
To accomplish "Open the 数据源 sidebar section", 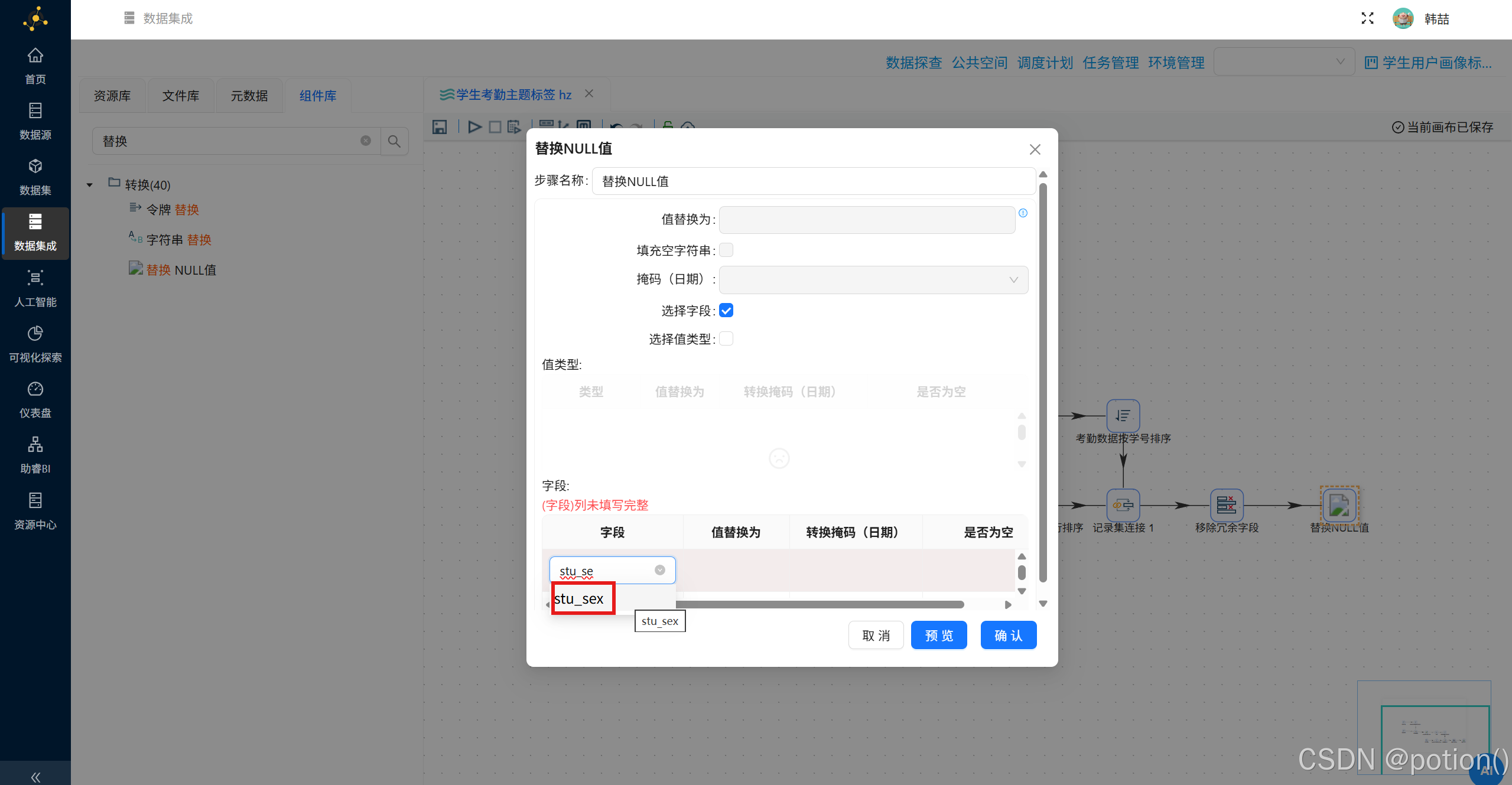I will (35, 120).
